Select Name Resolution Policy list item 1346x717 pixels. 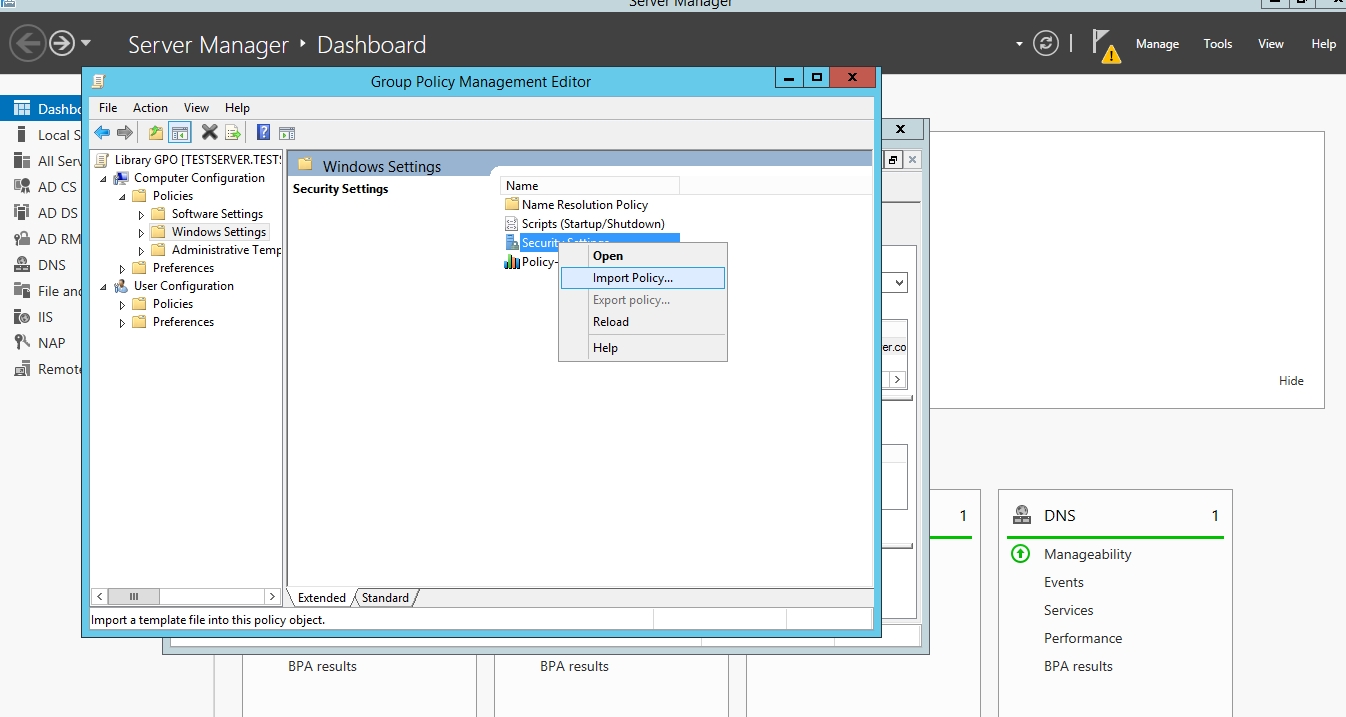pyautogui.click(x=584, y=205)
